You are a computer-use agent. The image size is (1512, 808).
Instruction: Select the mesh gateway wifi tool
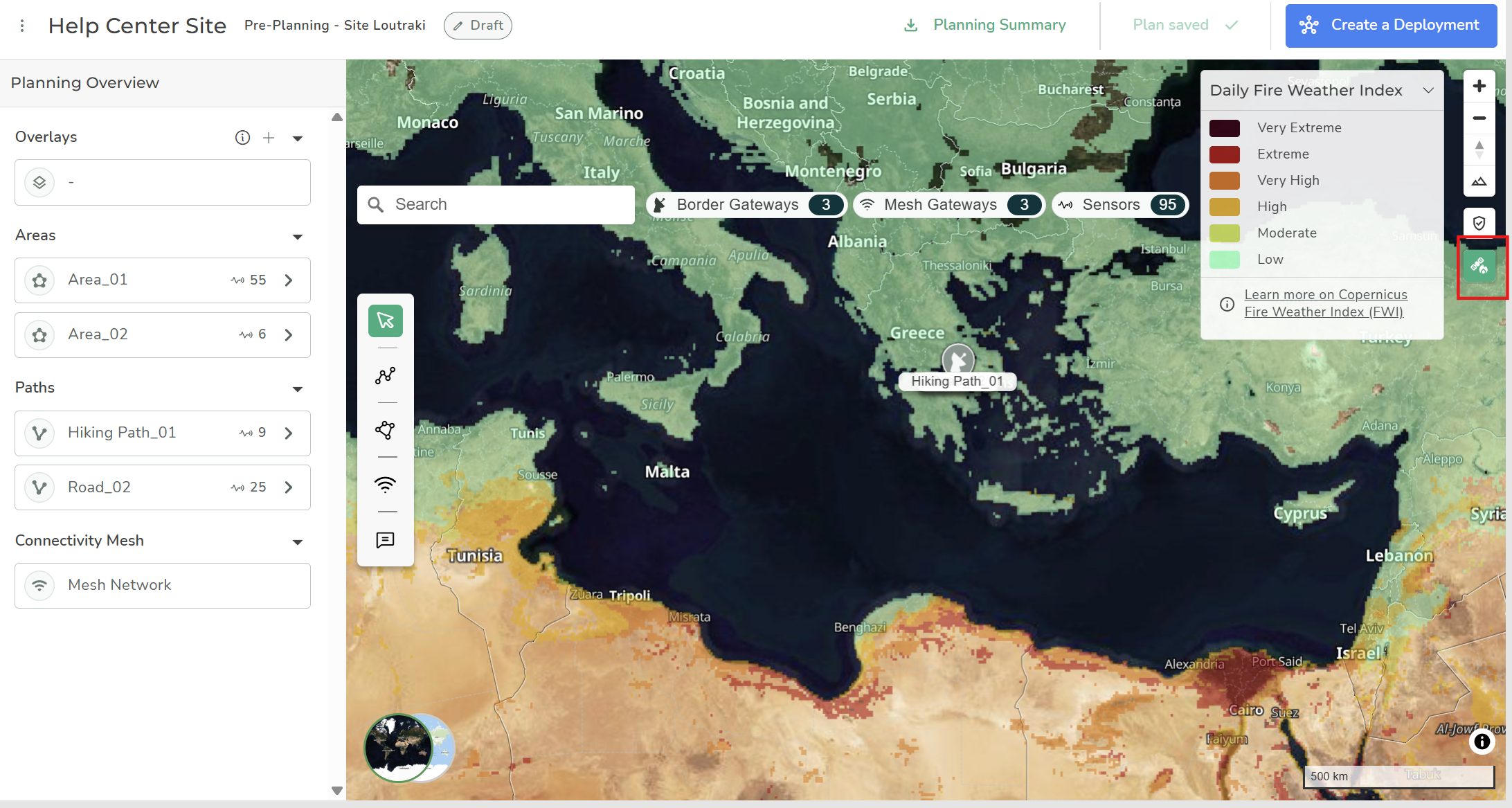[385, 484]
